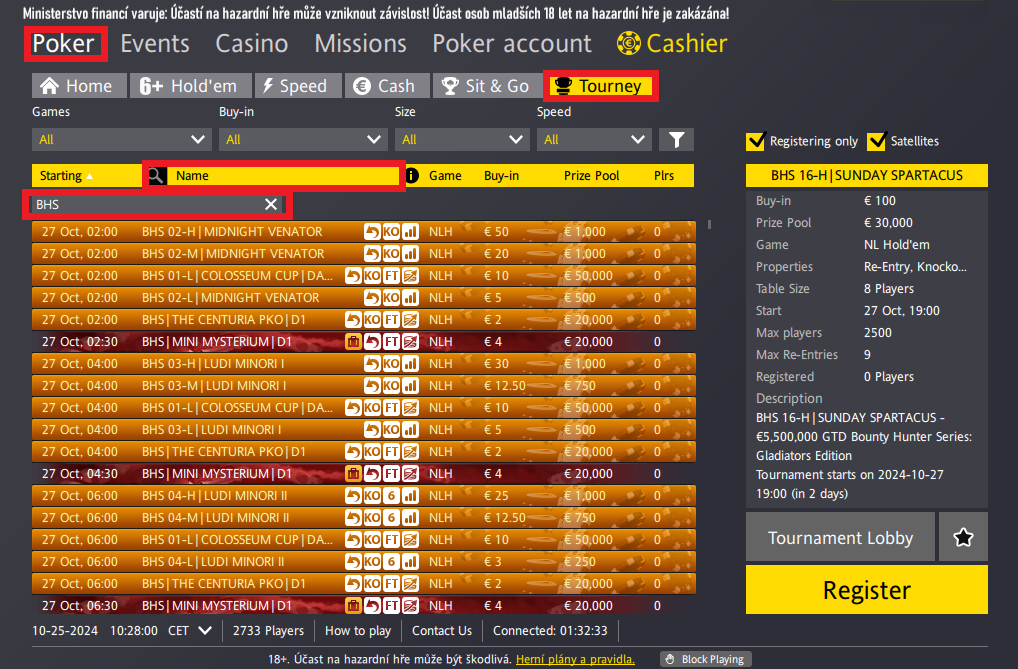Screen dimensions: 1018x669
Task: Go to the Home lobby tab
Action: click(77, 86)
